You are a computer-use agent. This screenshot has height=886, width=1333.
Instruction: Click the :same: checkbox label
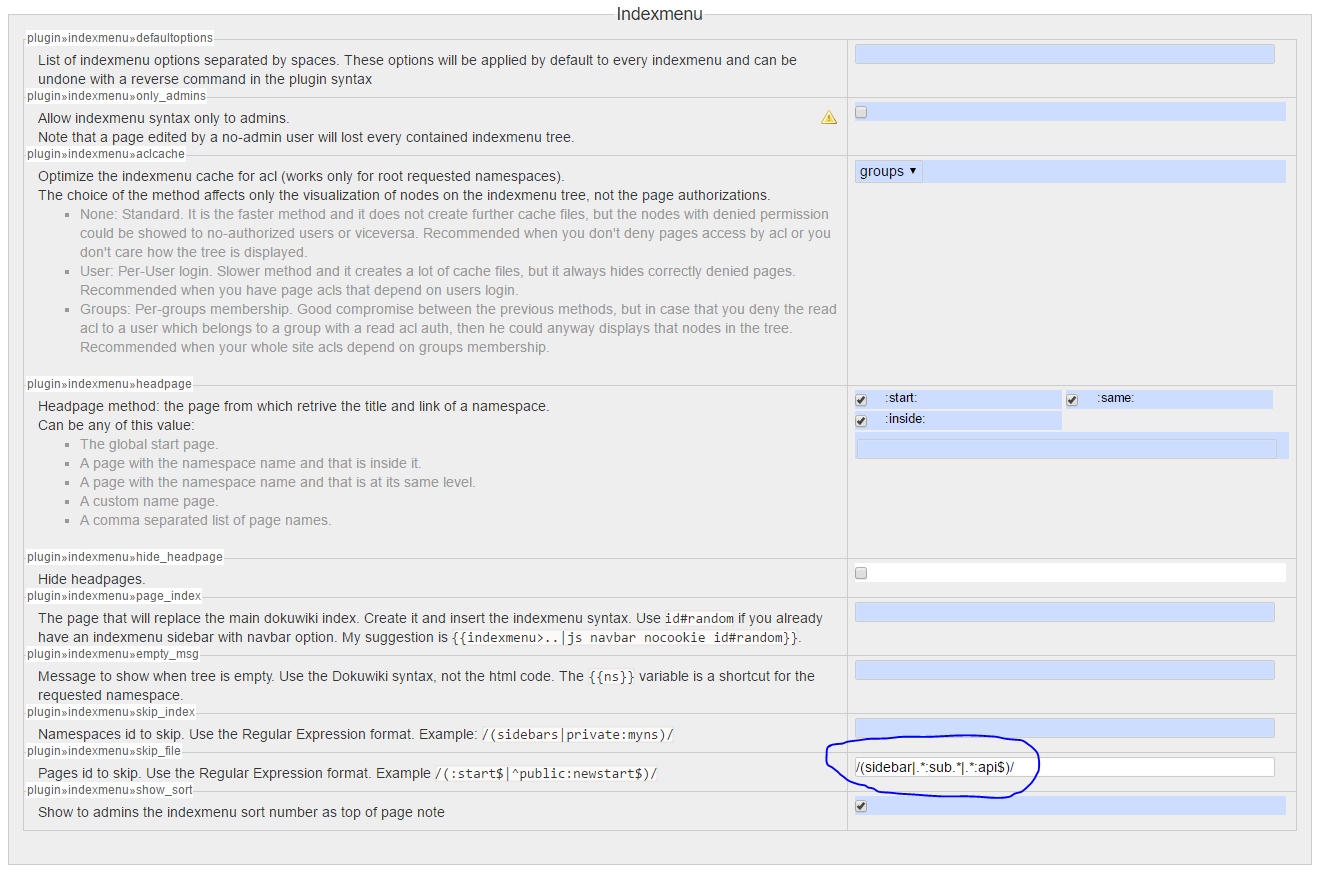pos(1115,399)
